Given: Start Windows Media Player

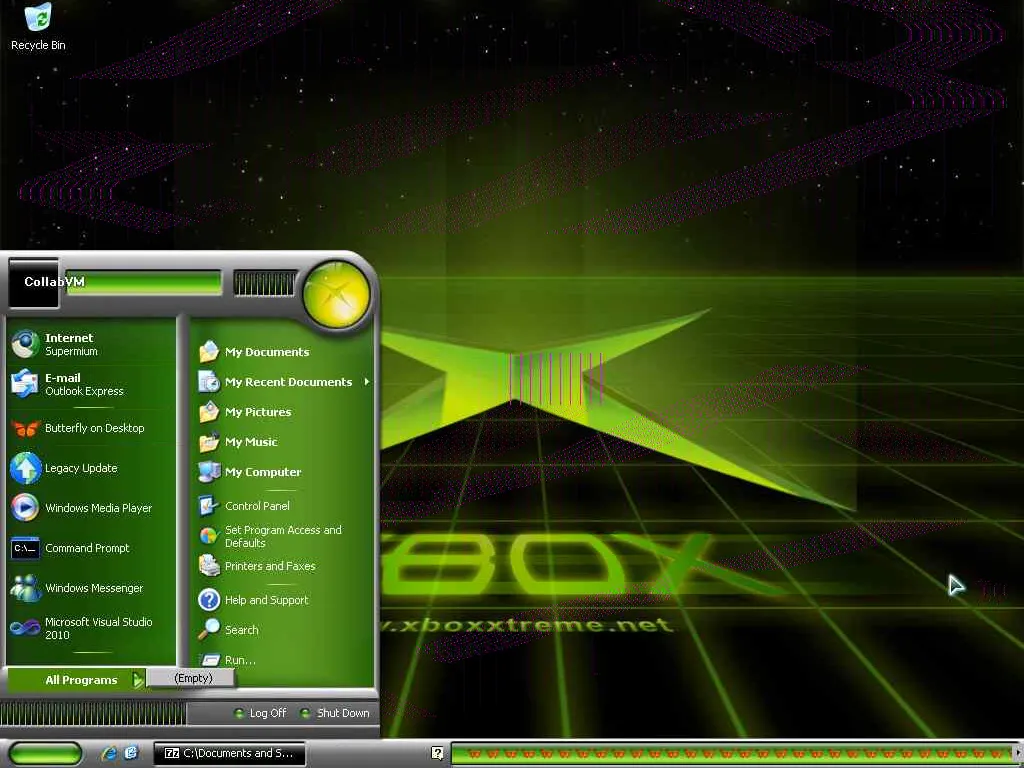Looking at the screenshot, I should (x=91, y=508).
